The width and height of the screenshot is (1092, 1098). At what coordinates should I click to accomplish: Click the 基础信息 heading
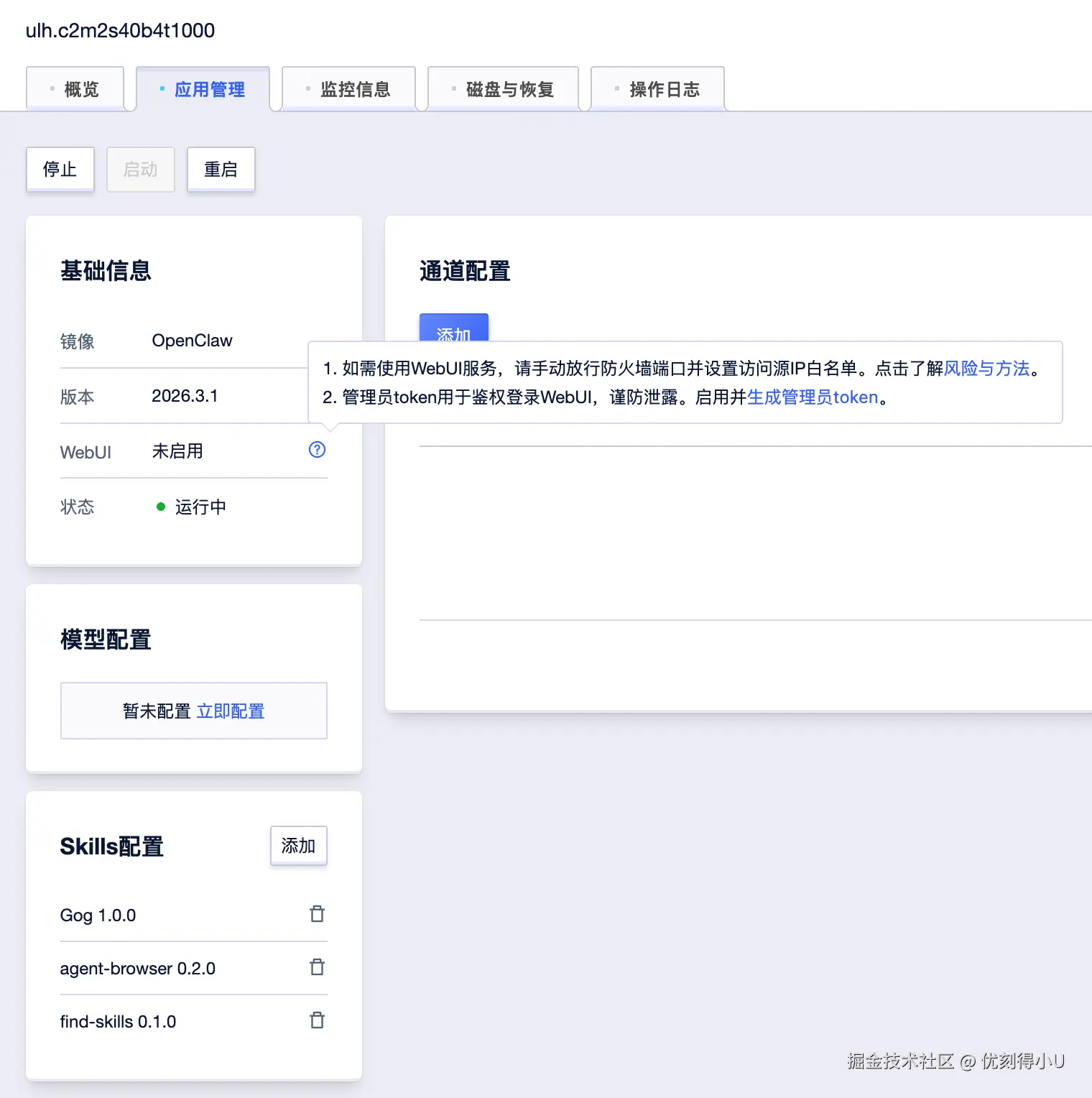(106, 271)
